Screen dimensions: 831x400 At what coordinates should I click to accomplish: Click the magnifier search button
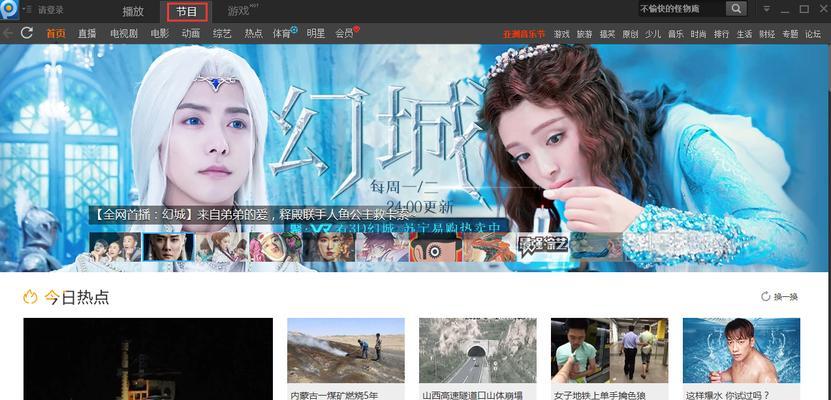point(736,9)
